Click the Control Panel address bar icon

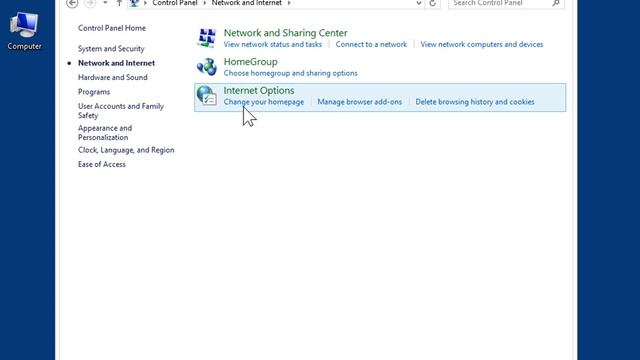[134, 3]
